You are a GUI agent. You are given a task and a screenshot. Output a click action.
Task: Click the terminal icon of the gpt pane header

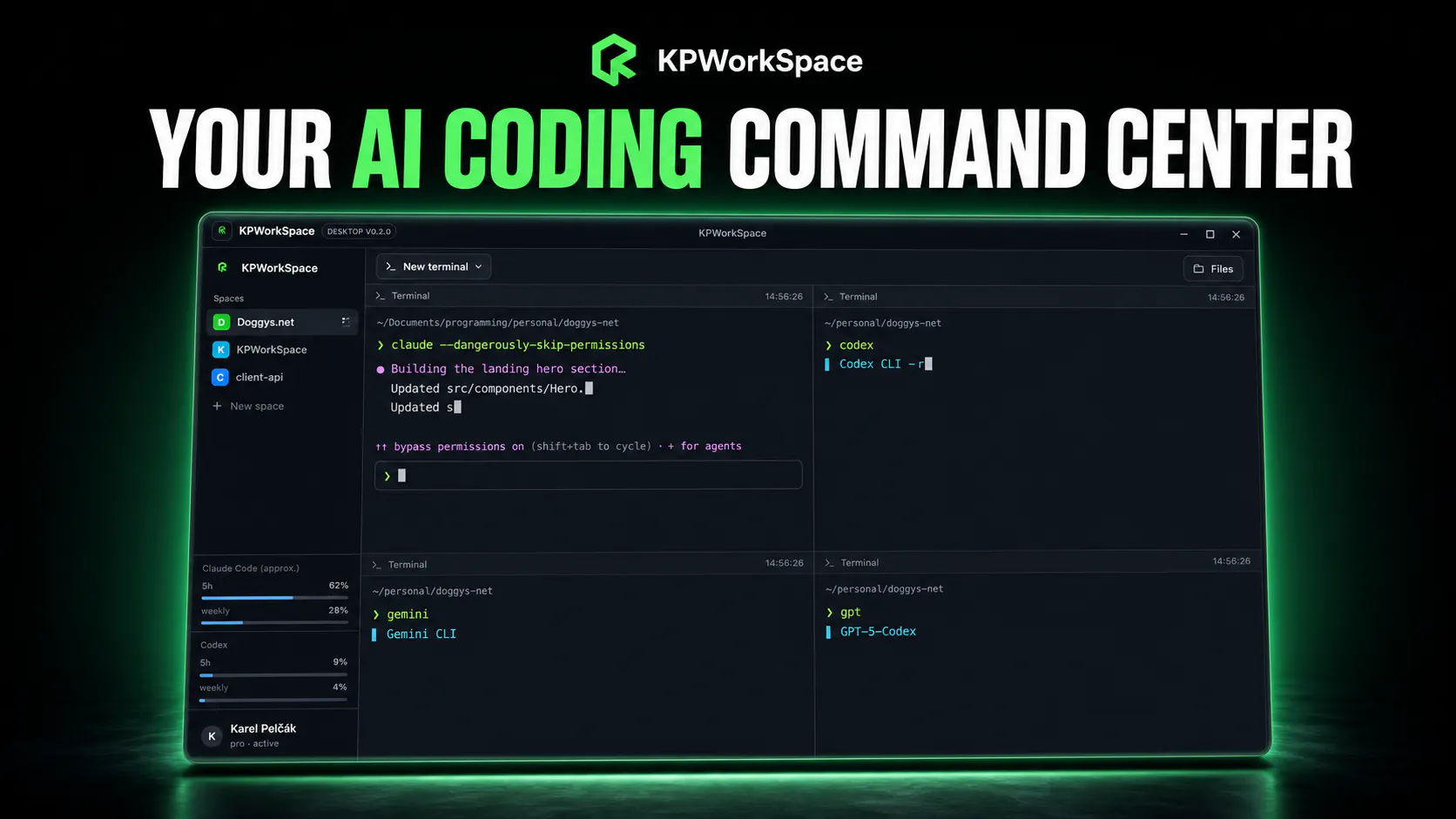point(829,563)
